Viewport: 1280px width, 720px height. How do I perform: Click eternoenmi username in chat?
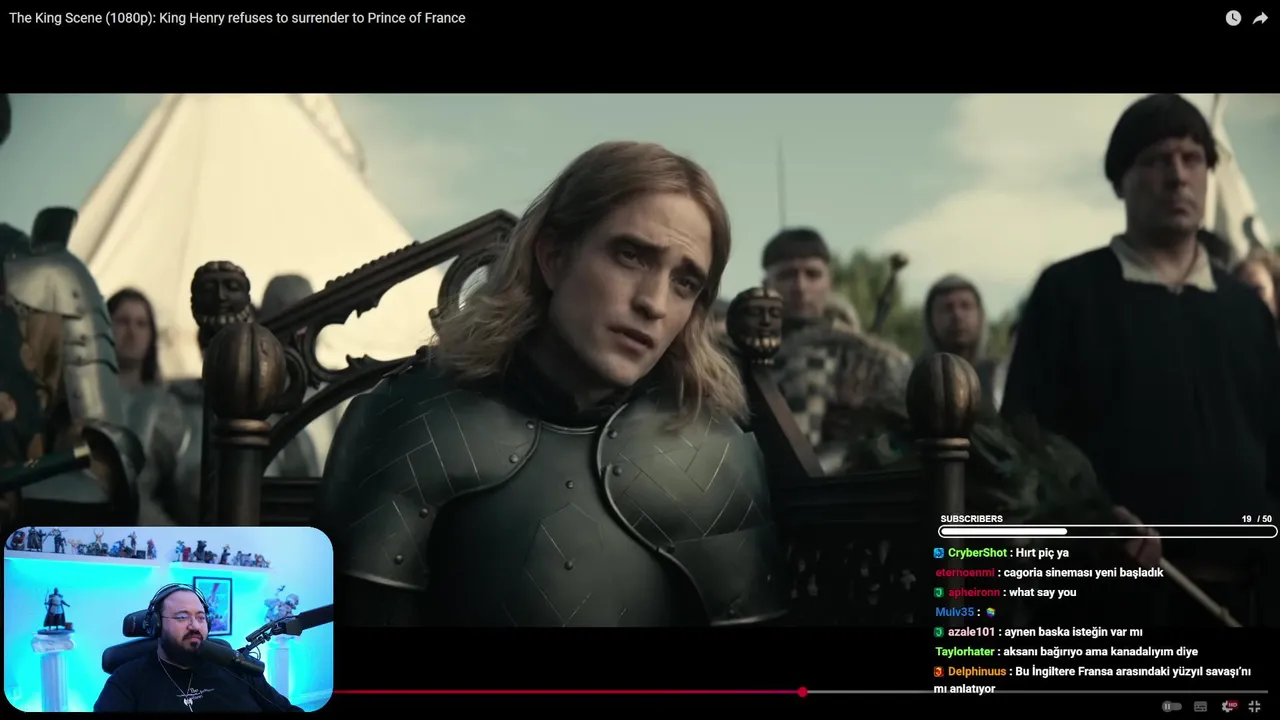click(965, 573)
